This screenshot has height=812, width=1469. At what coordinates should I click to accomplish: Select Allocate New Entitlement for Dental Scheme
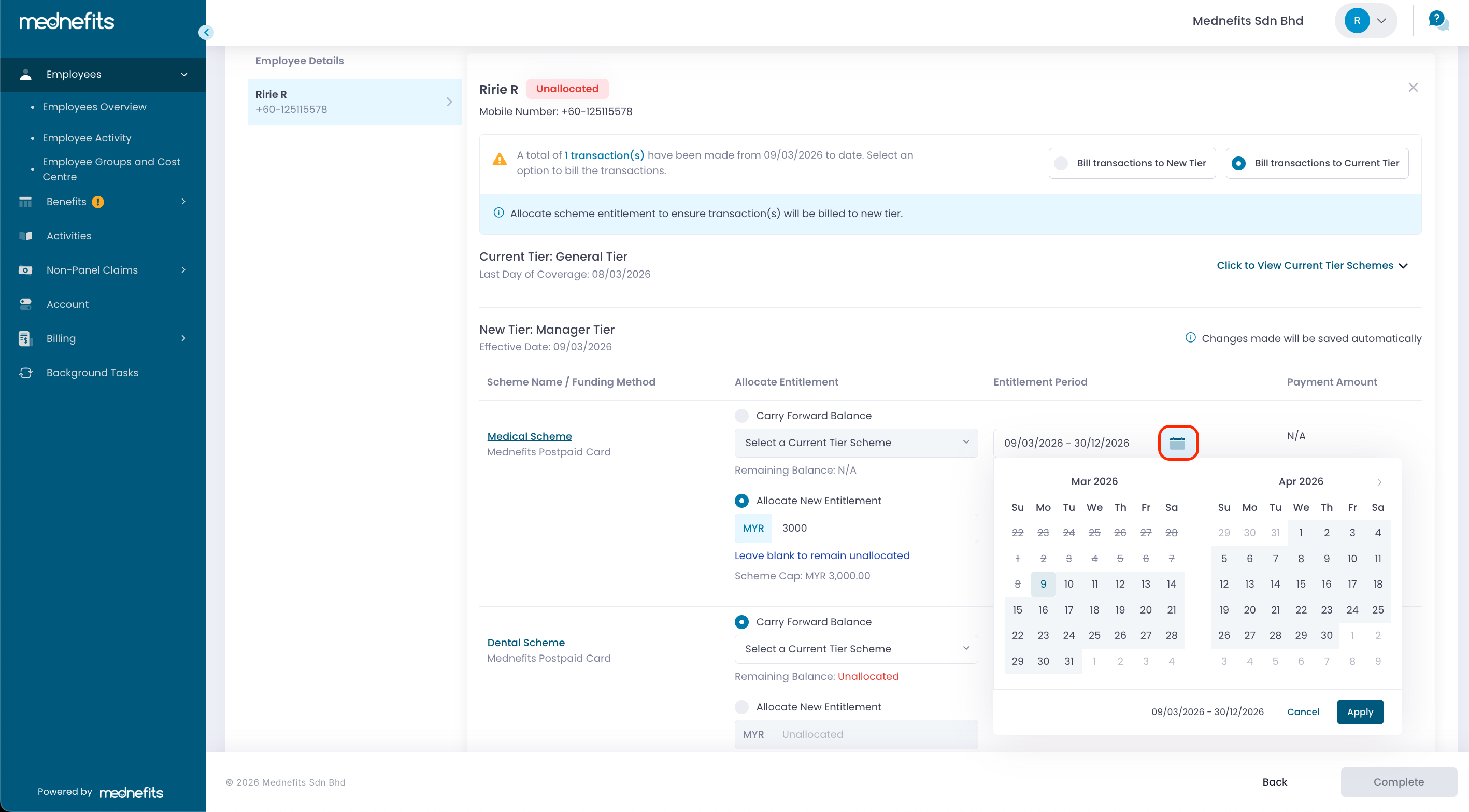741,707
